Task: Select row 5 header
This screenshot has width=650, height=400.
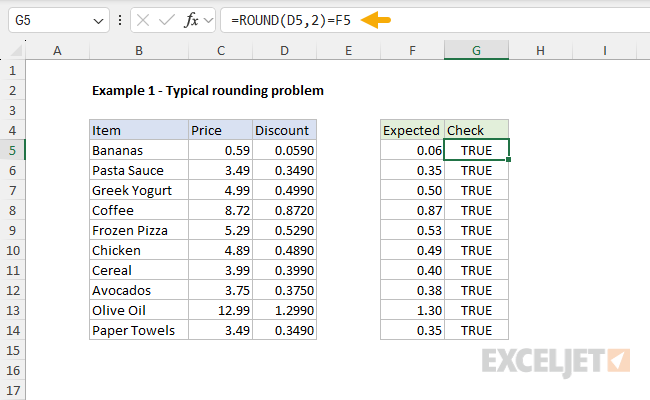Action: pyautogui.click(x=12, y=150)
